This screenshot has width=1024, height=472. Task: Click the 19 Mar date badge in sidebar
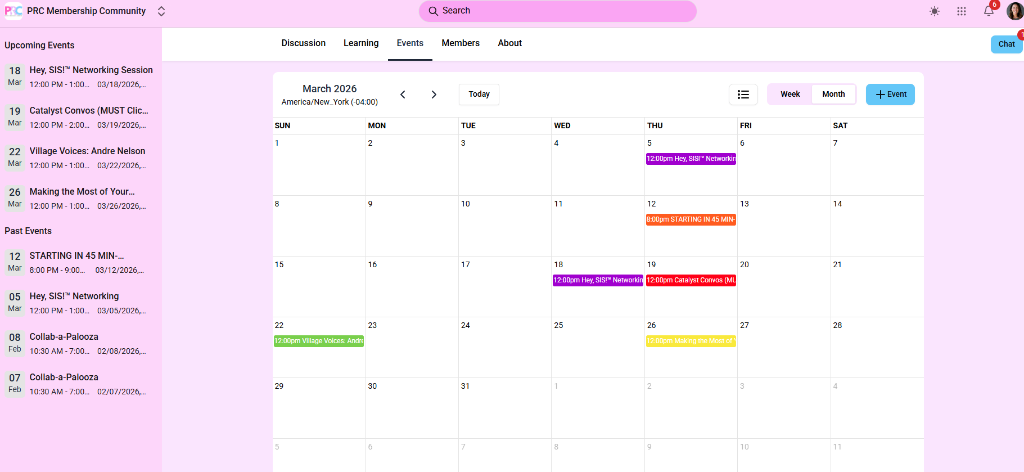[x=14, y=116]
